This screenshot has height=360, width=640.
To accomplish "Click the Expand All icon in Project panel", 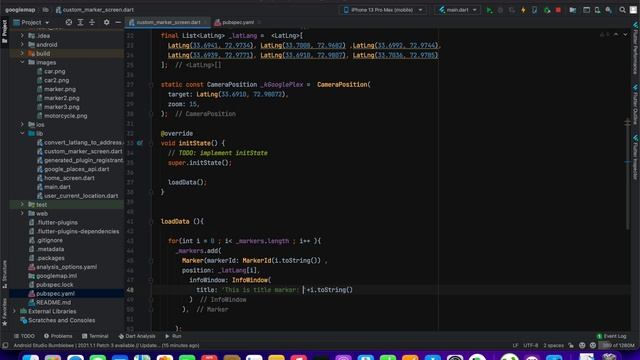I will point(80,22).
